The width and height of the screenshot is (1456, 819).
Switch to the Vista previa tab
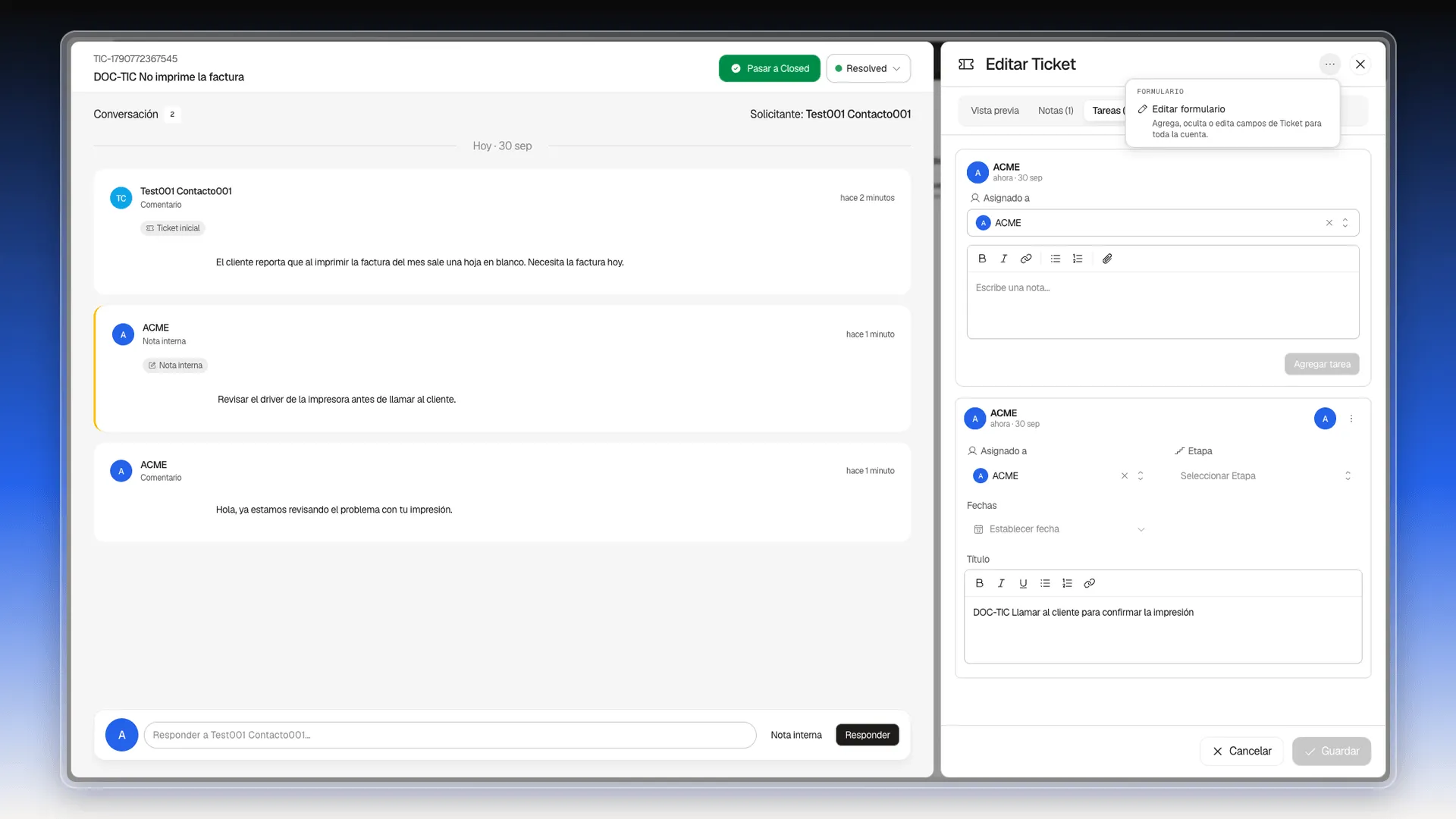[x=995, y=111]
